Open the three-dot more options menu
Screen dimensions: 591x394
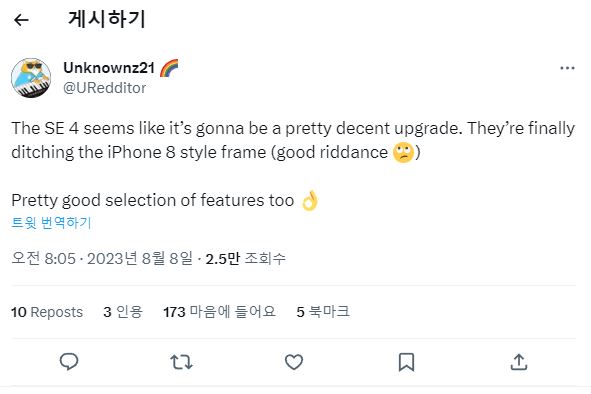tap(567, 68)
